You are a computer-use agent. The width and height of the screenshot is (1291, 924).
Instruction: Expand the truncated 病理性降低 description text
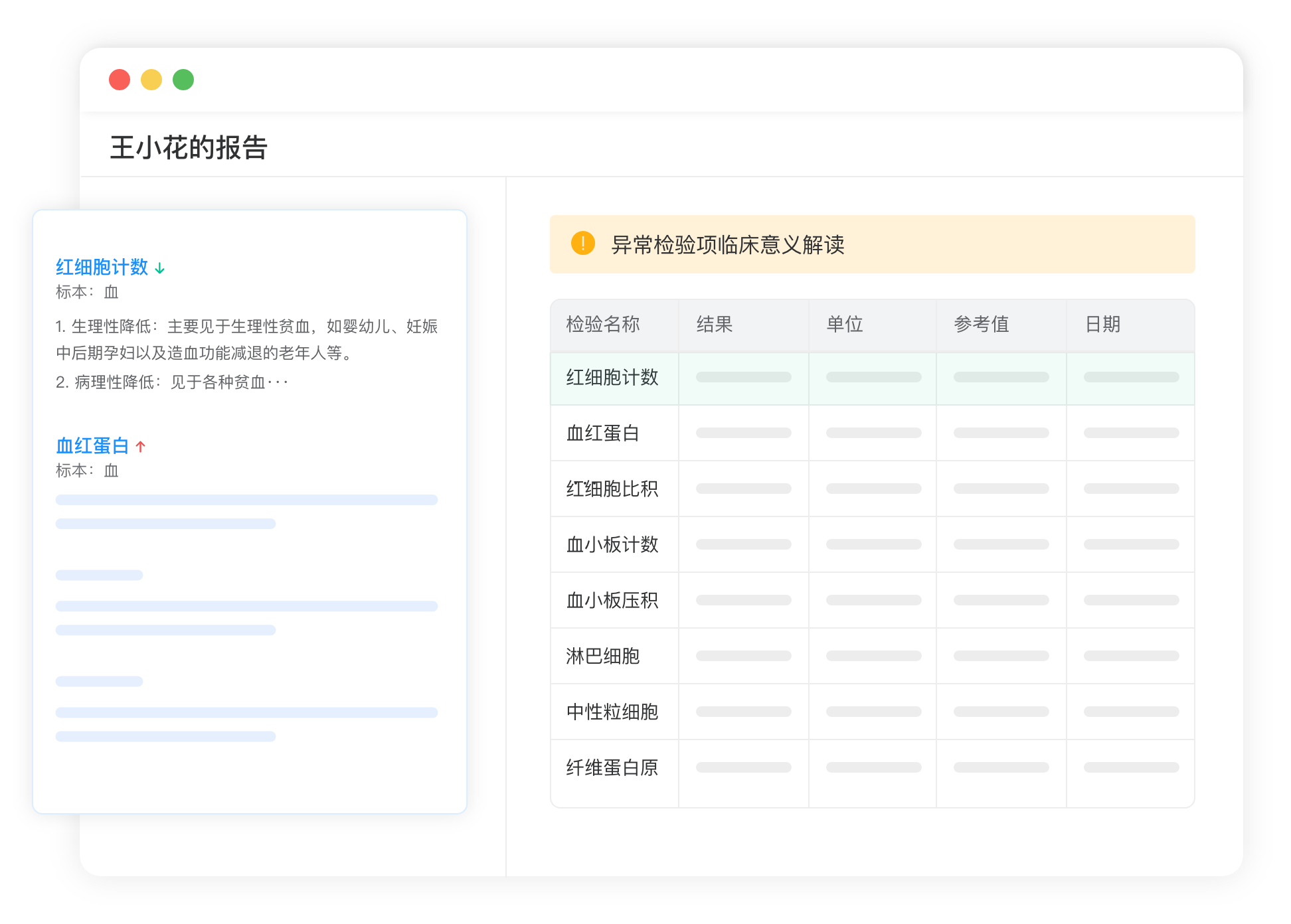[277, 383]
